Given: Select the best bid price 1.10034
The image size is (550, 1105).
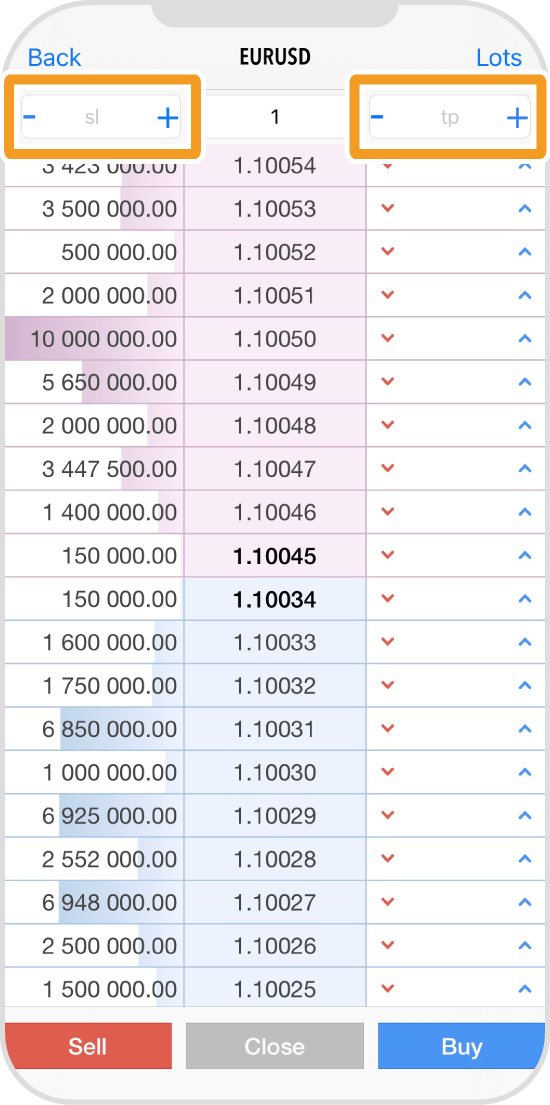Looking at the screenshot, I should (x=275, y=599).
